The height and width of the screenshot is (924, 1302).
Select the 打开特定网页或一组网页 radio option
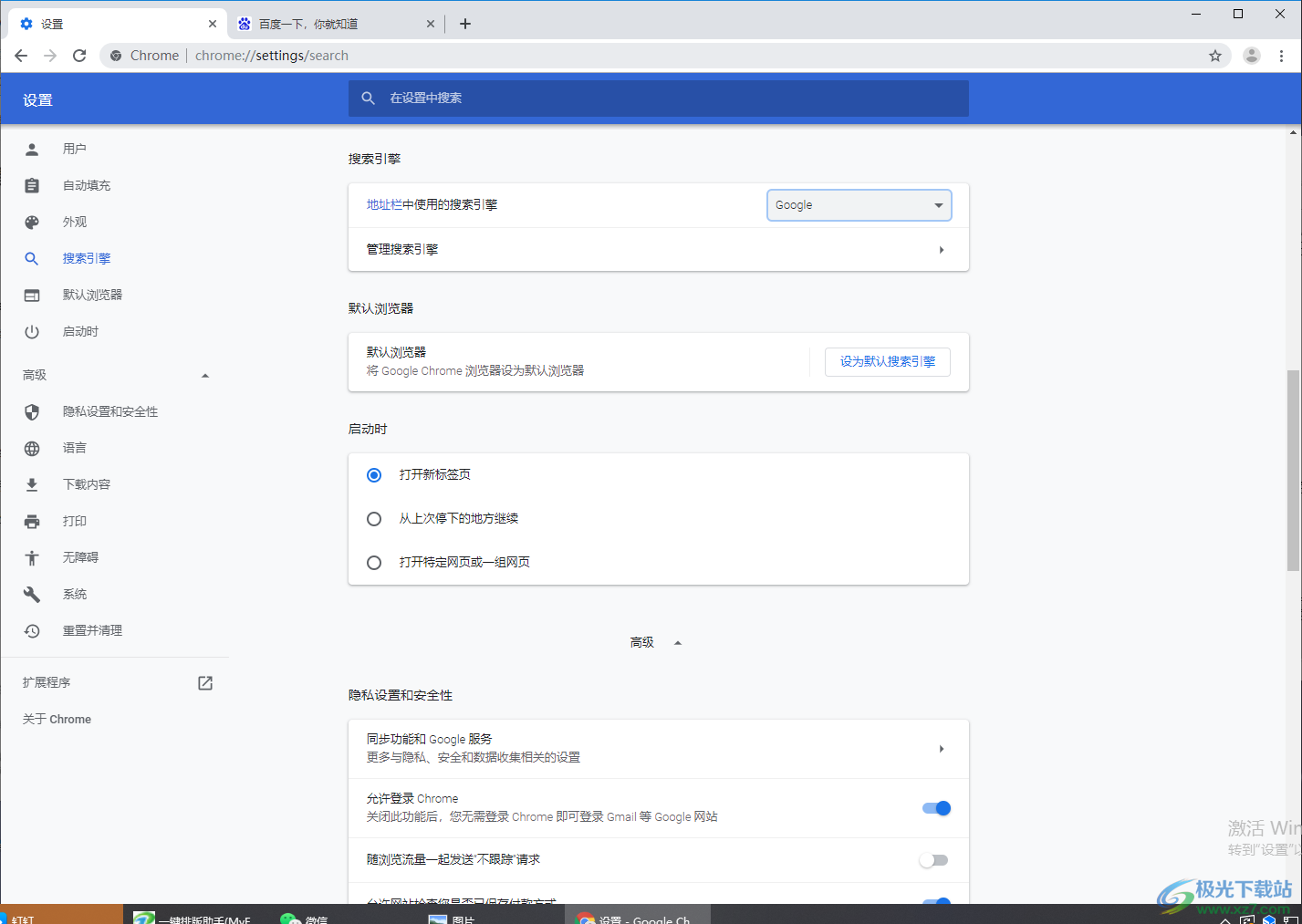click(x=374, y=563)
